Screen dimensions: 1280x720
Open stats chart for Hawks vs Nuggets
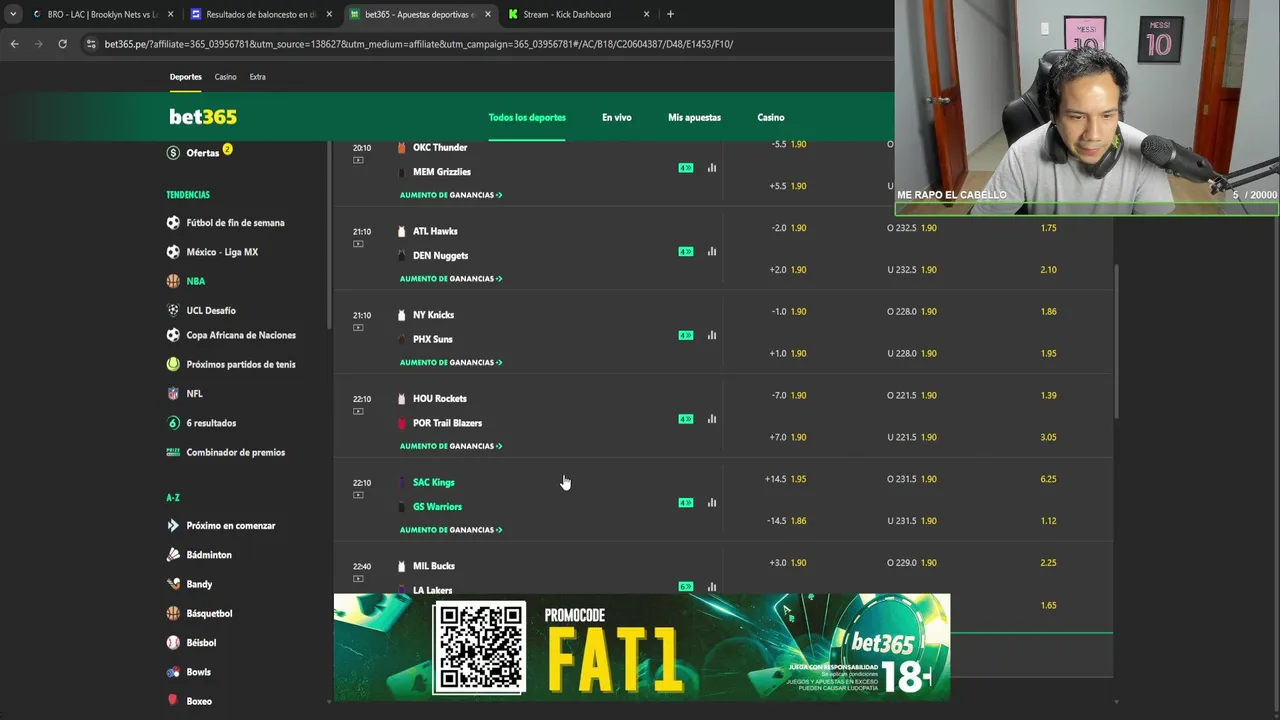pos(712,251)
